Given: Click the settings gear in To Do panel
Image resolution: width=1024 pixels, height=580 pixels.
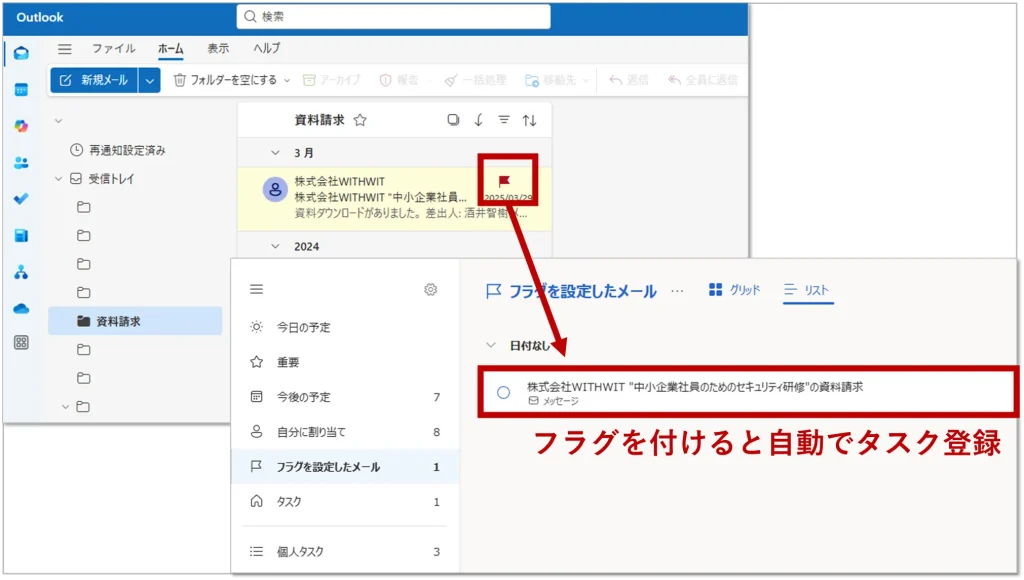Looking at the screenshot, I should (431, 290).
